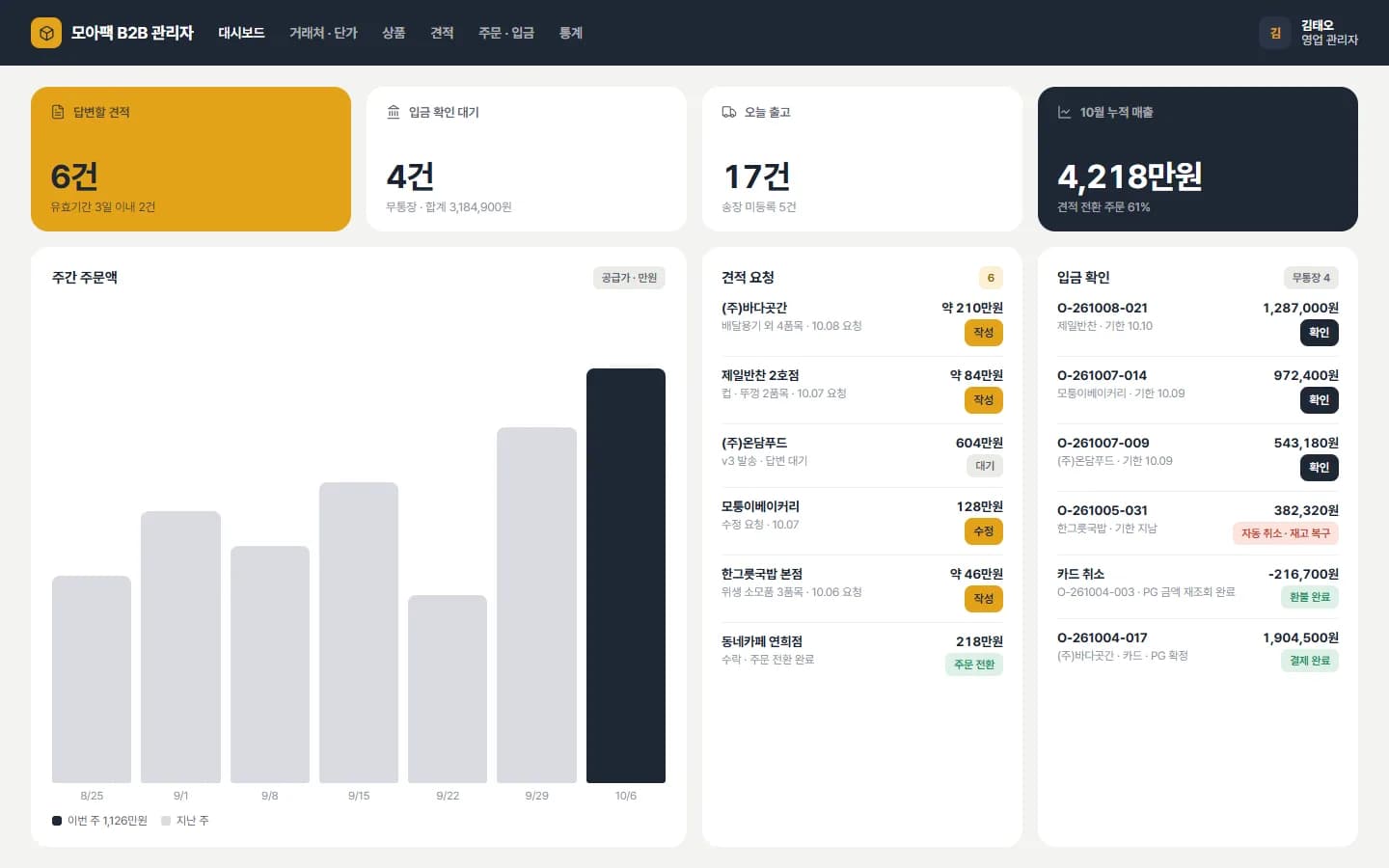Click 수정 button for 모퉁이베이커리 quote
This screenshot has height=868, width=1389.
click(984, 531)
